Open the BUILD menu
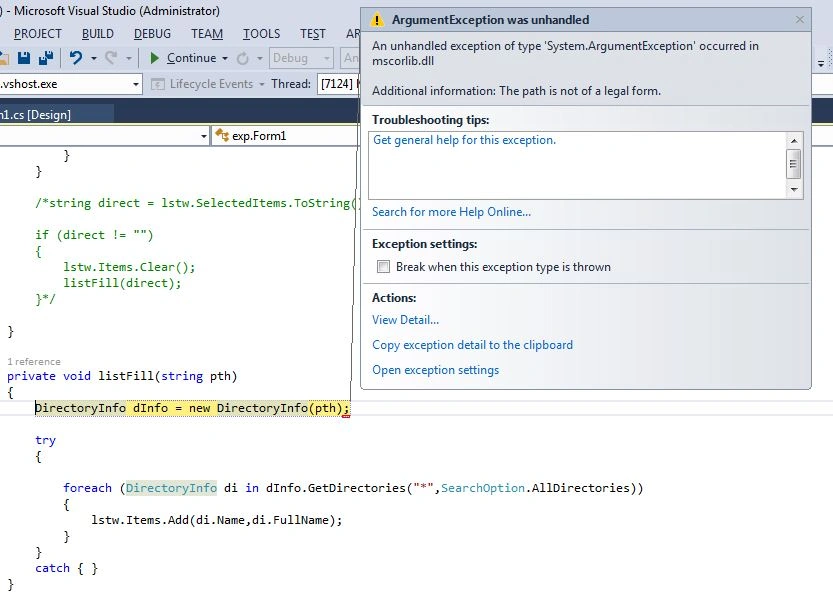Screen dimensions: 833x594 point(98,34)
